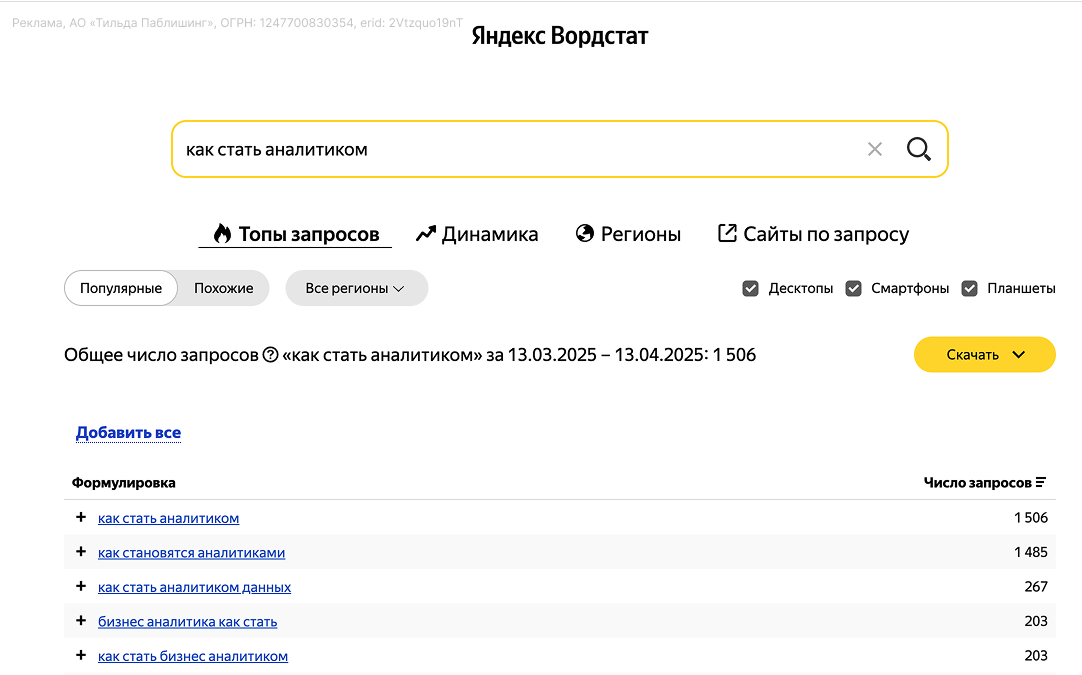Screen dimensions: 1082x675
Task: Switch to the Регионы tab
Action: (x=628, y=234)
